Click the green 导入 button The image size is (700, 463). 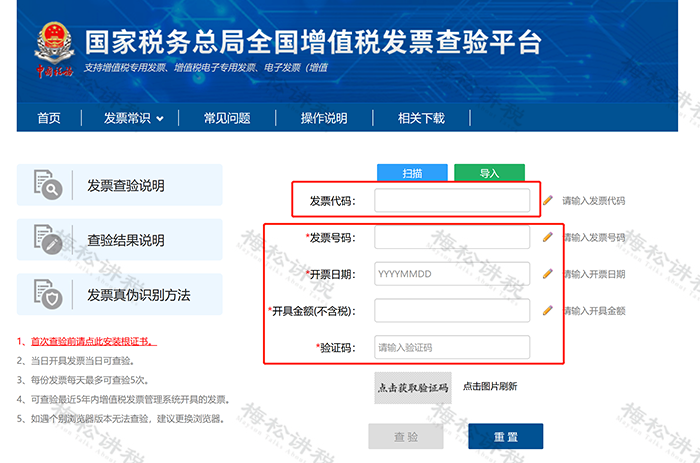489,173
